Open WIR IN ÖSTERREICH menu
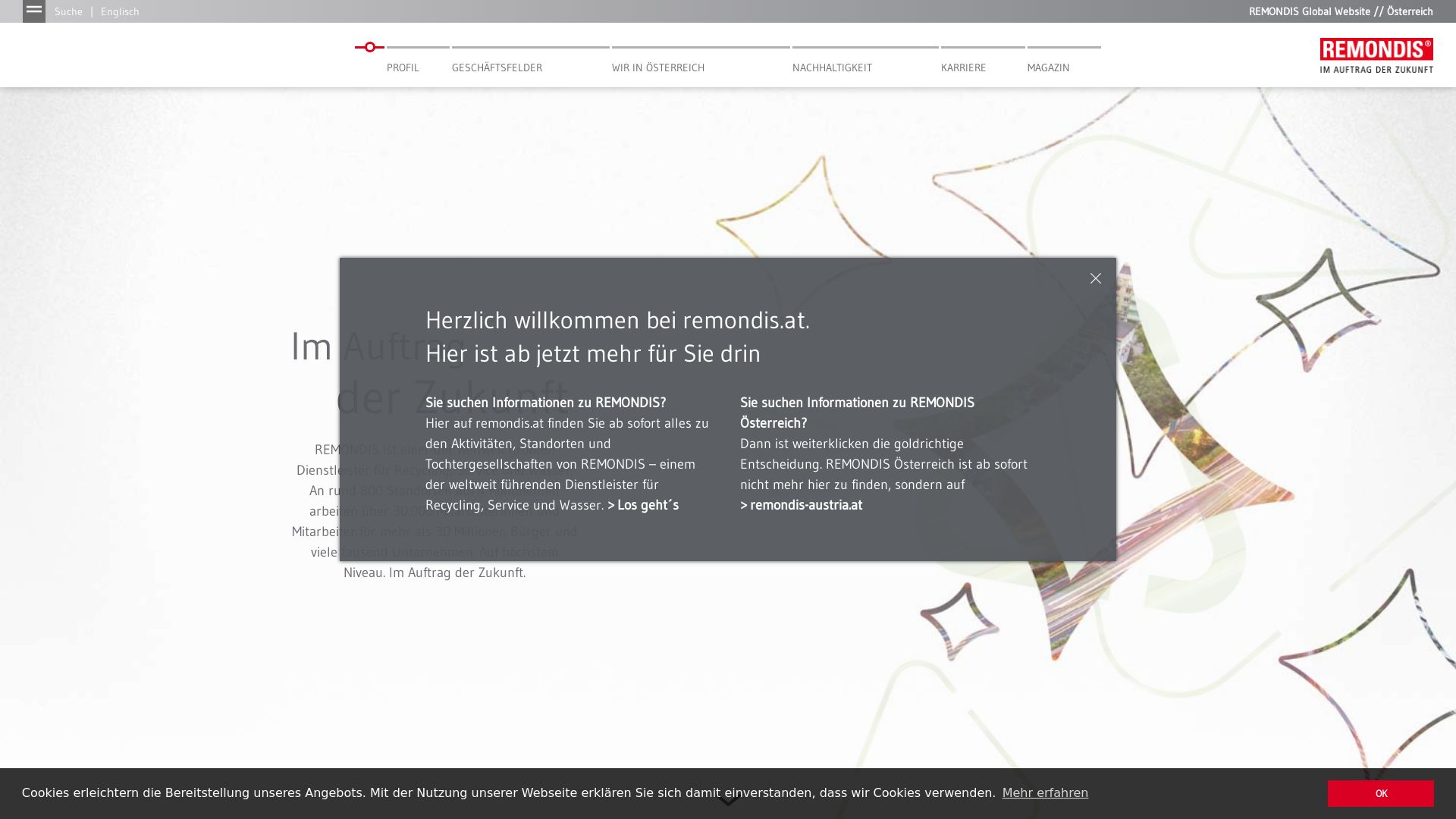This screenshot has width=1456, height=819. click(658, 67)
